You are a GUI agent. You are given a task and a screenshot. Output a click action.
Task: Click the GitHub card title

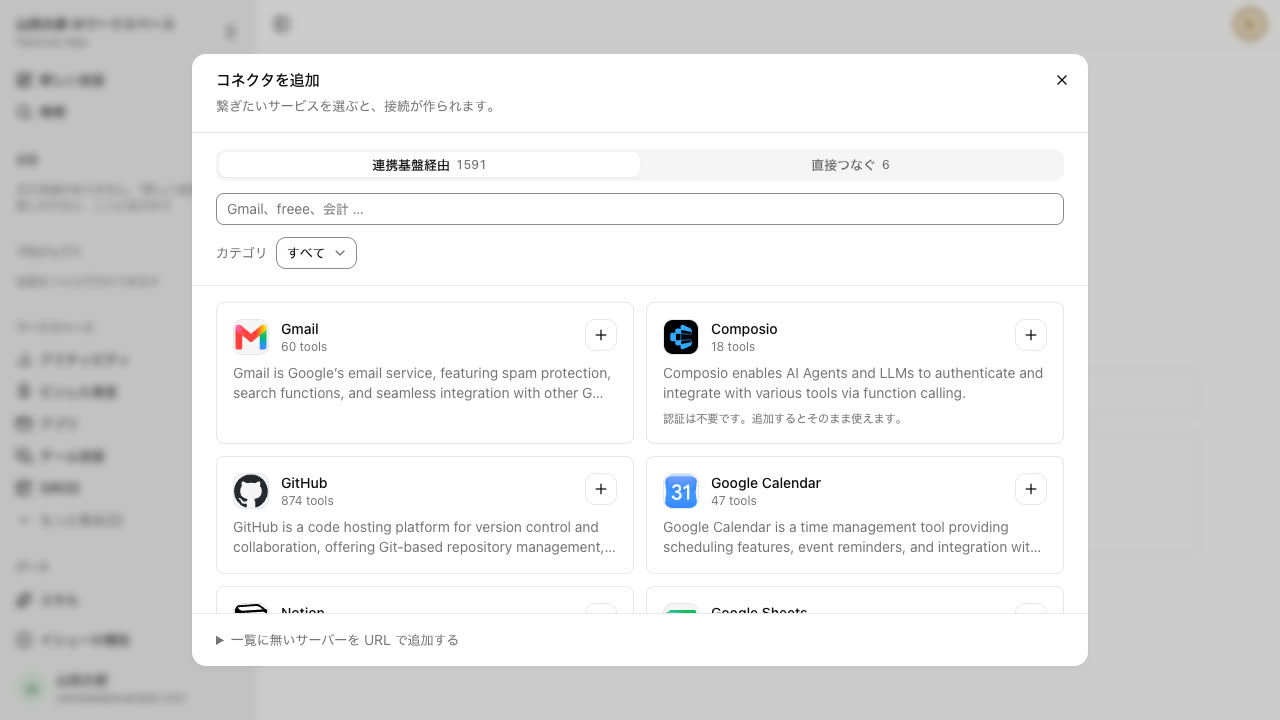304,483
